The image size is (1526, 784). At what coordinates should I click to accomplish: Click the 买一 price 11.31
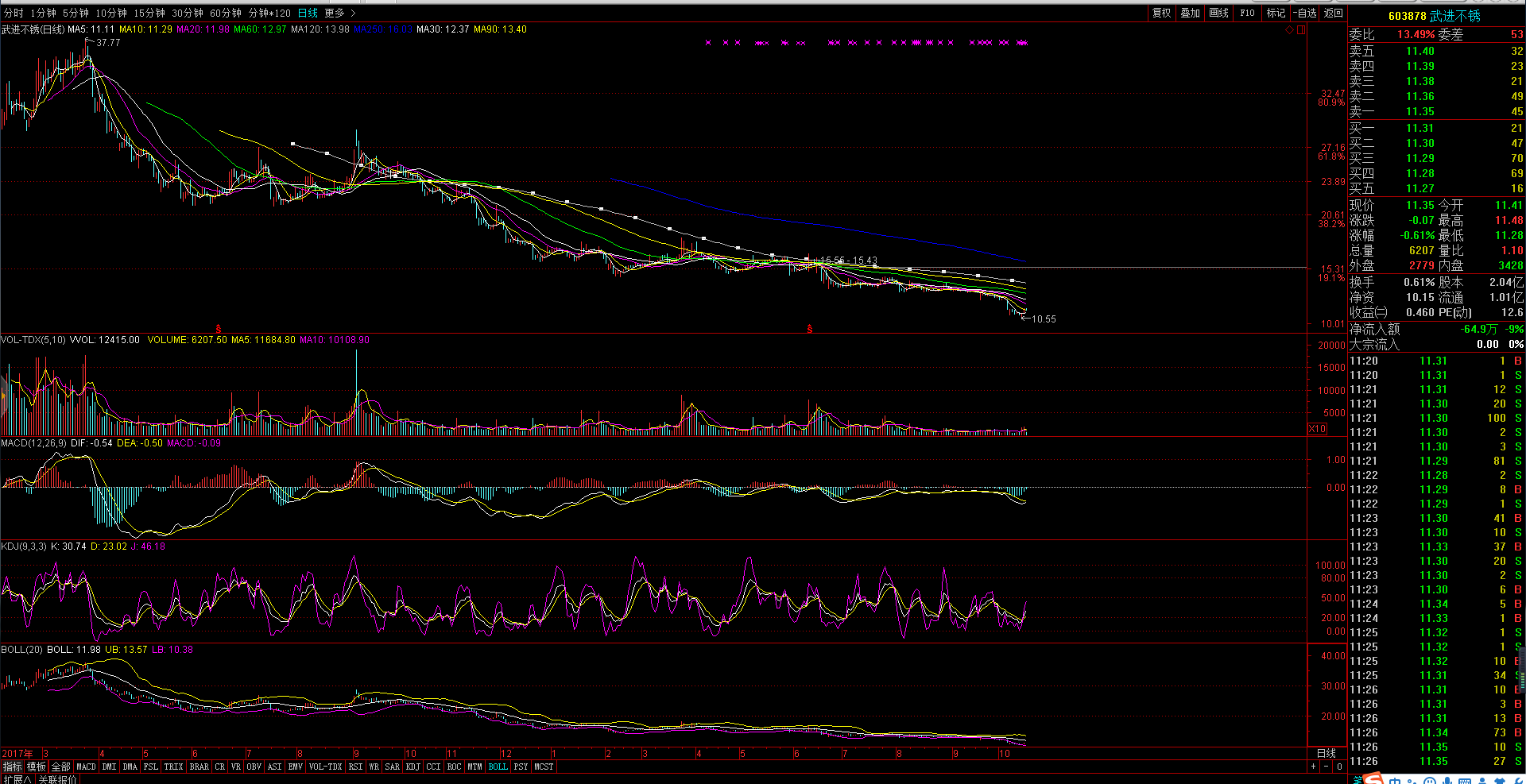click(1419, 128)
